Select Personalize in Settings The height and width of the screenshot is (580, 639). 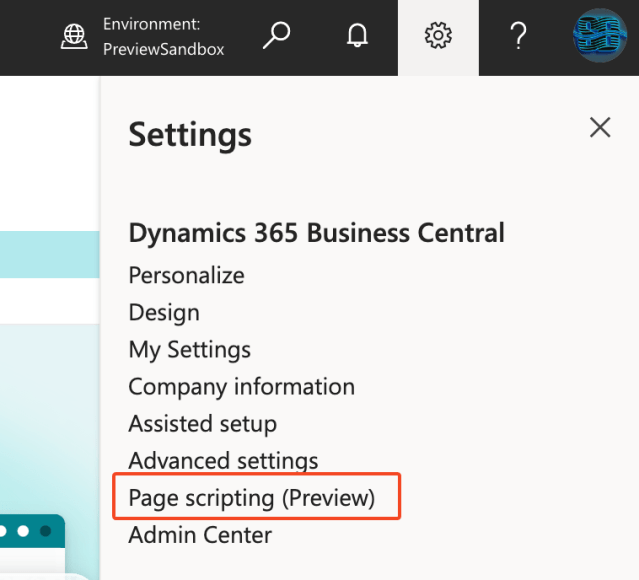186,275
